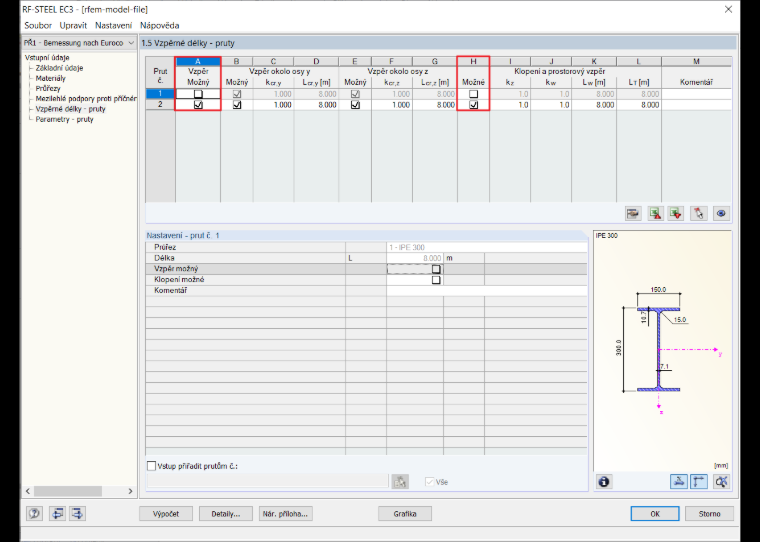Toggle column B Možný checkbox in row 2

(237, 105)
